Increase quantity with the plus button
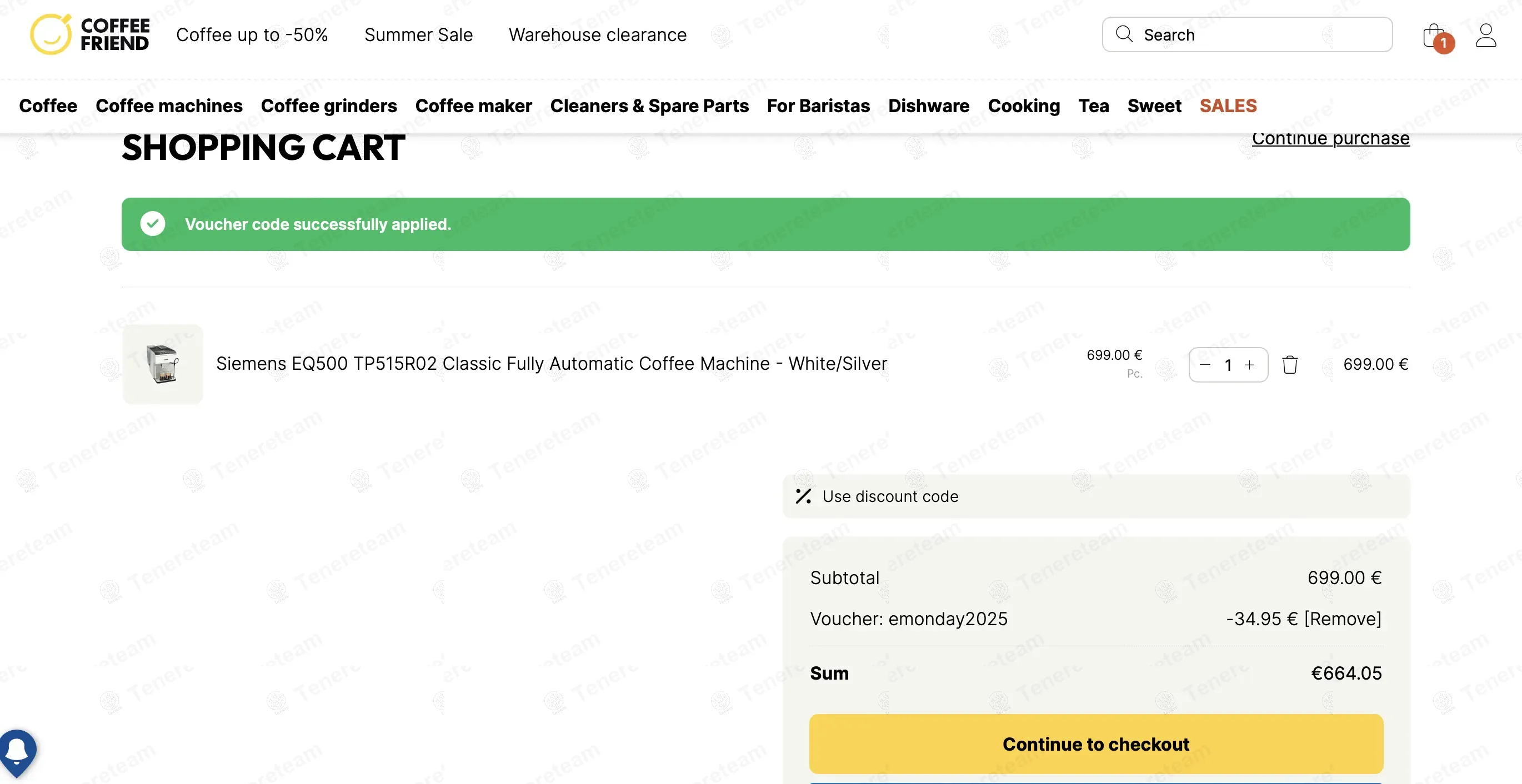Screen dimensions: 1522x784 point(1250,365)
